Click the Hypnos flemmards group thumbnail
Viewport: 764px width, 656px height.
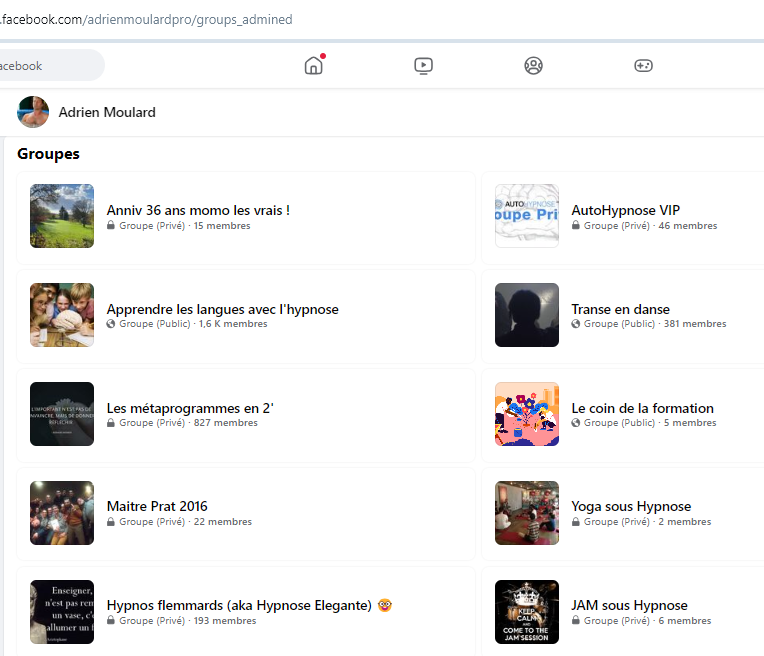point(62,612)
